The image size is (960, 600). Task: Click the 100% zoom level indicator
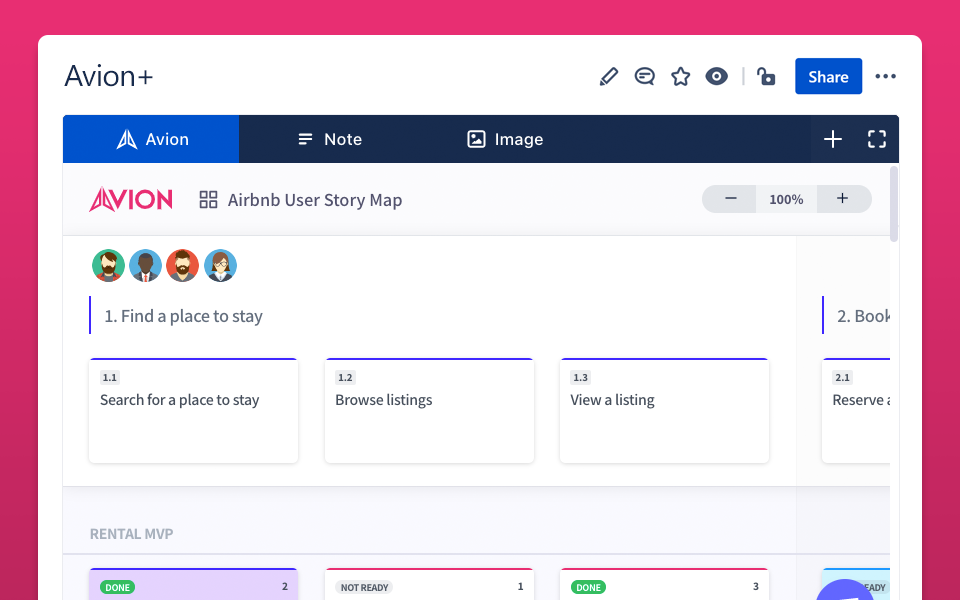point(786,199)
